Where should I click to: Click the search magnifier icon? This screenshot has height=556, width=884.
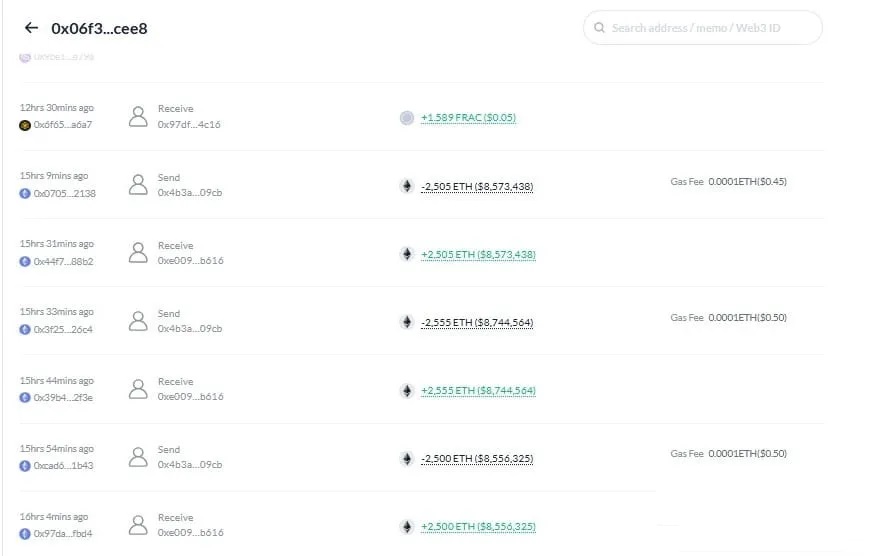point(599,28)
